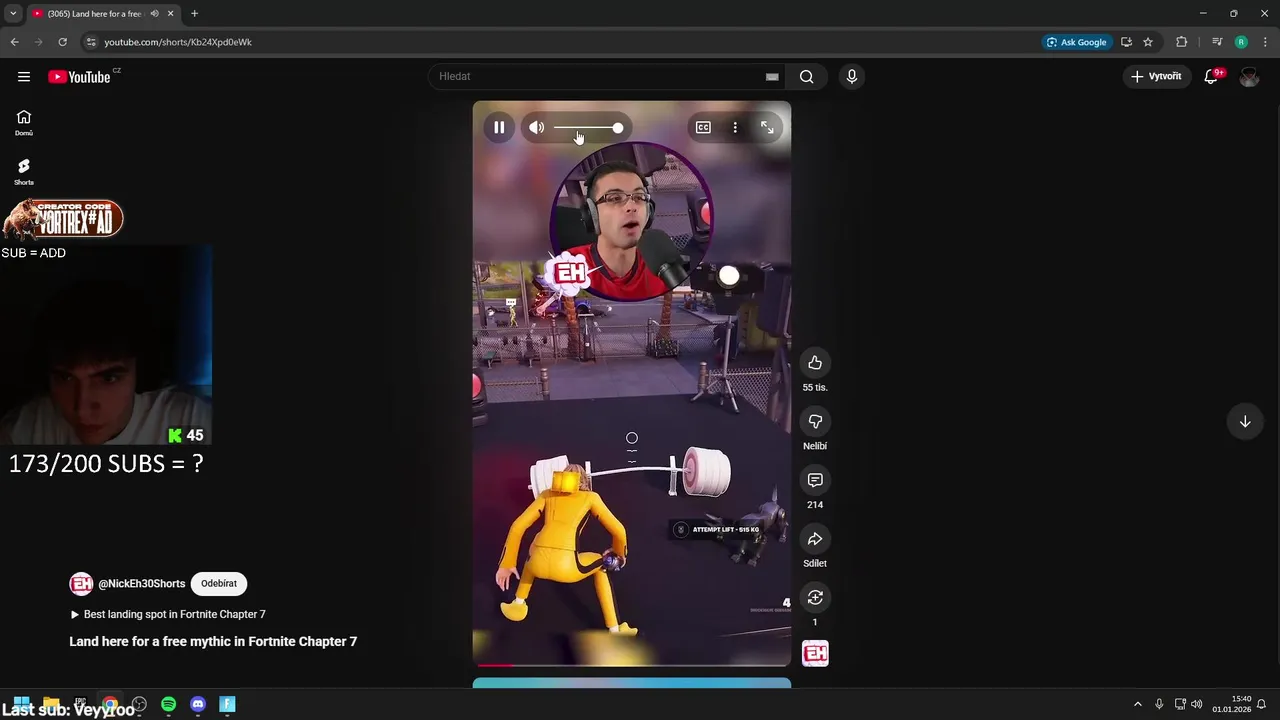Close the YouTube Shorts tab
Viewport: 1280px width, 720px height.
(x=171, y=14)
